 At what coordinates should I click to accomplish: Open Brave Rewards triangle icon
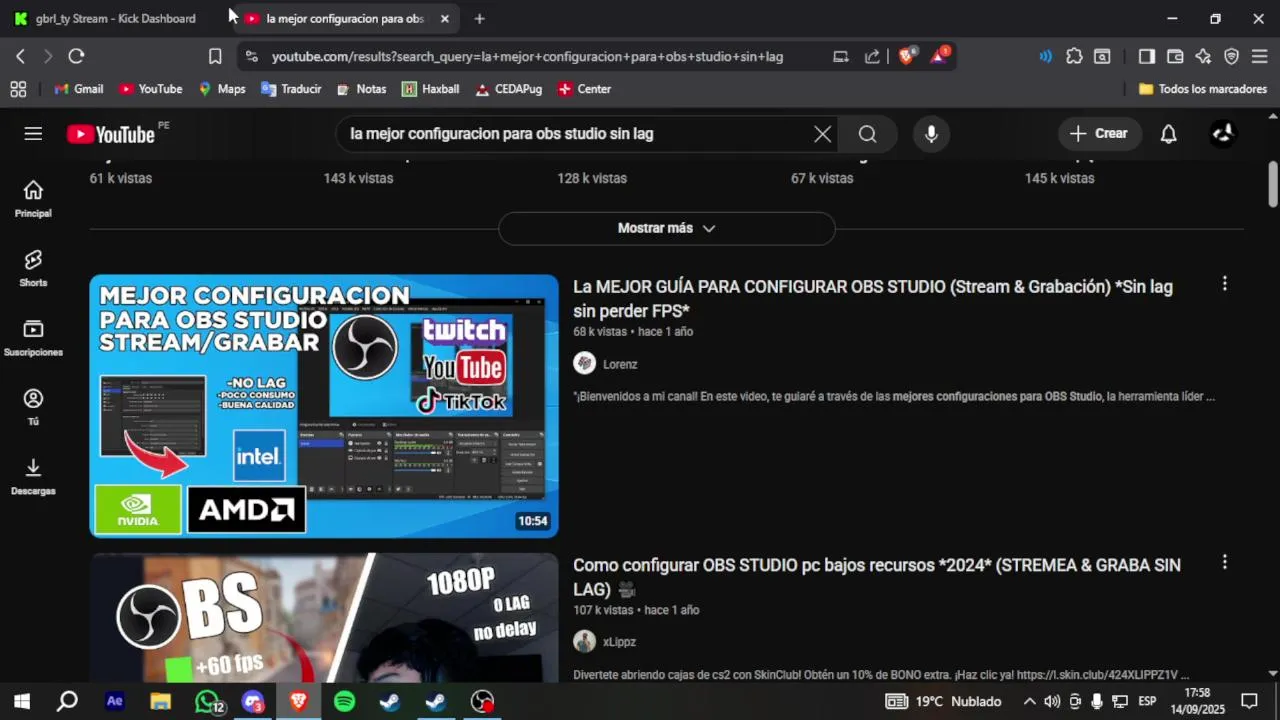pos(939,56)
